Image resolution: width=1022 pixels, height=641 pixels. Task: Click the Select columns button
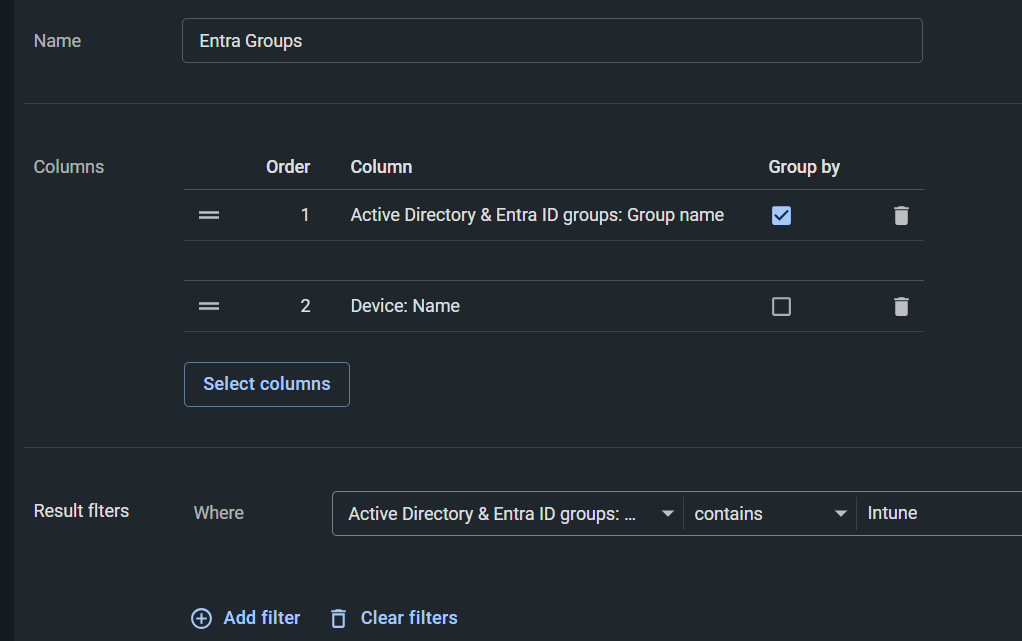click(x=267, y=384)
